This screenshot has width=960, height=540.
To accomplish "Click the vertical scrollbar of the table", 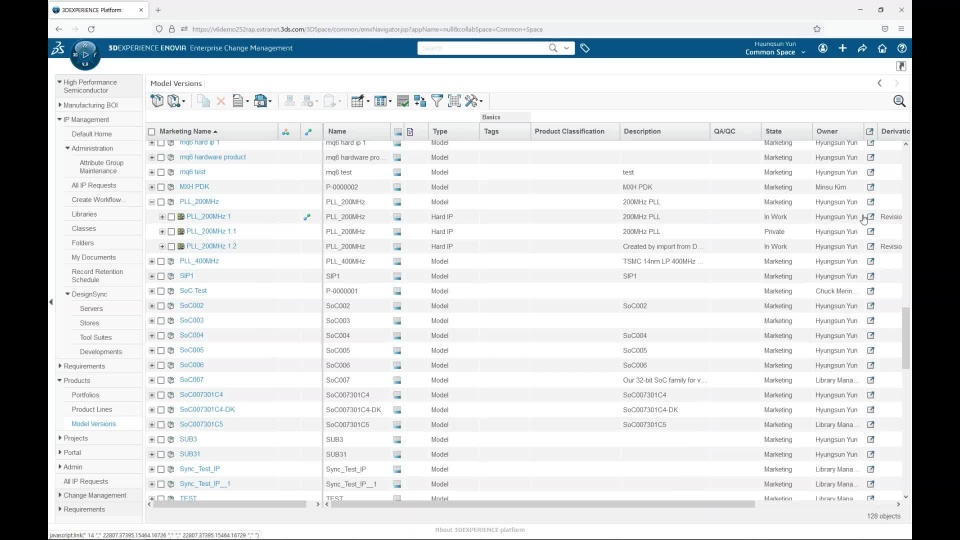I will (906, 338).
